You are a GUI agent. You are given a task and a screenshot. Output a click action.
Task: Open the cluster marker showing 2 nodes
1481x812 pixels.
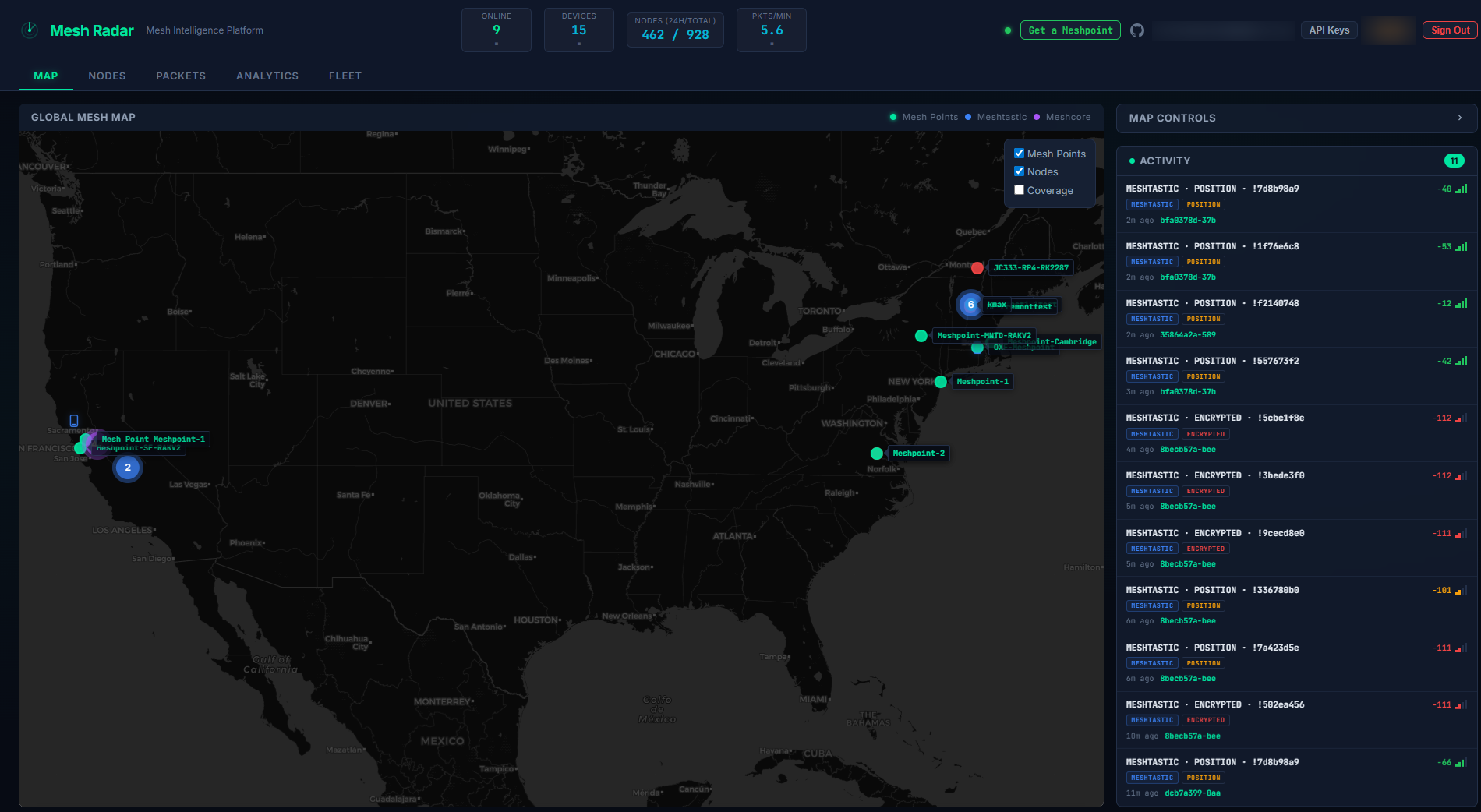click(128, 468)
